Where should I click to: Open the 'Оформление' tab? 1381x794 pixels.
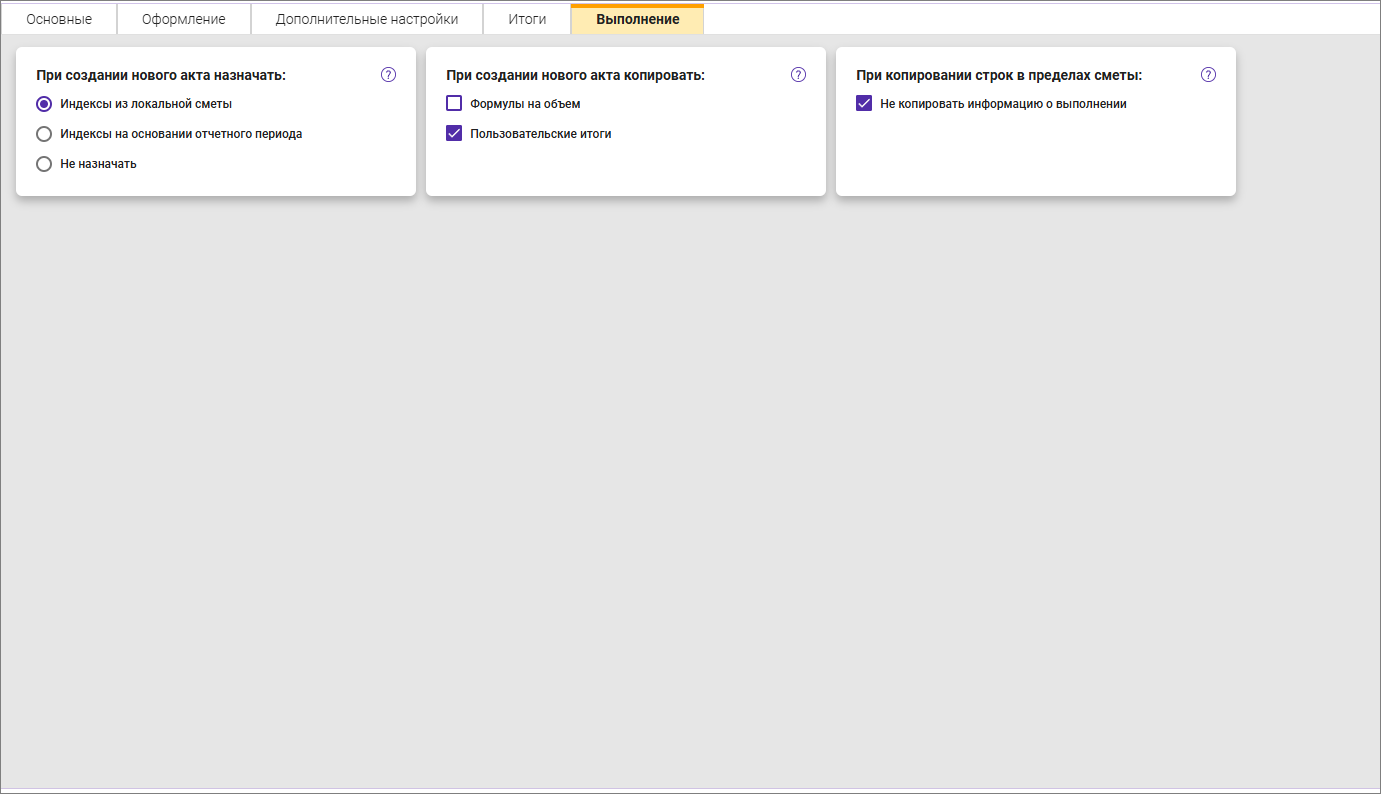[x=183, y=20]
